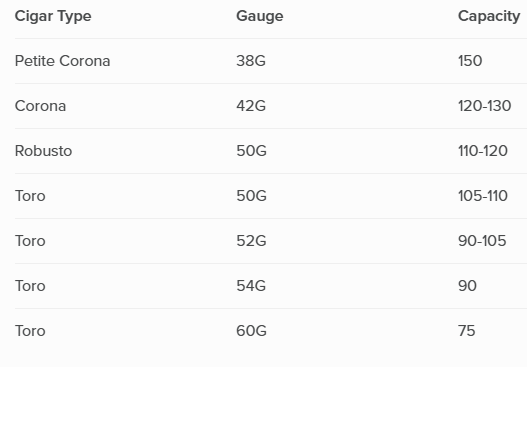The image size is (527, 443).
Task: Click the Gauge column header
Action: 260,16
